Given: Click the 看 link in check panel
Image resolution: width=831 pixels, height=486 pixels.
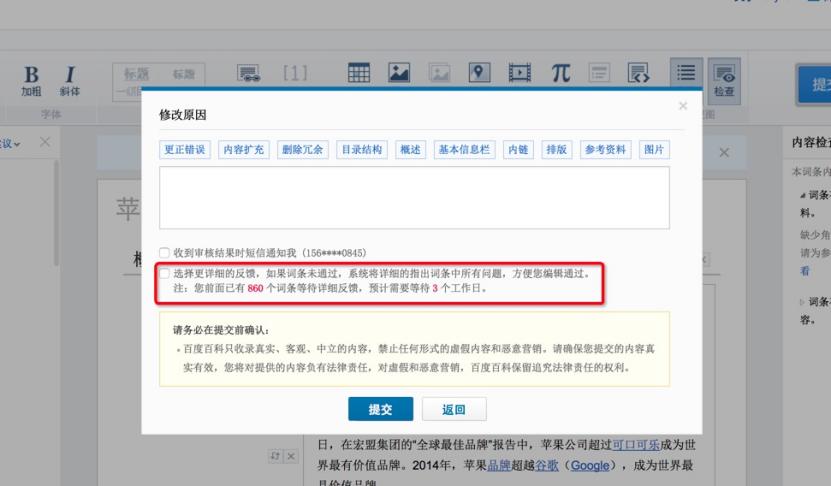Looking at the screenshot, I should (x=805, y=271).
